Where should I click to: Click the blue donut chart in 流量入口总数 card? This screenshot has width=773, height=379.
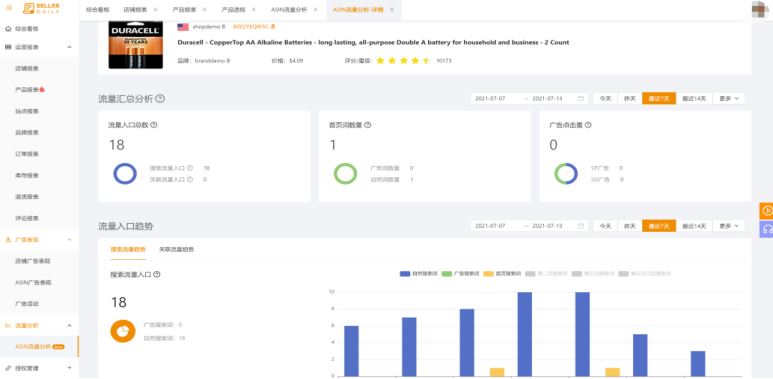(125, 174)
